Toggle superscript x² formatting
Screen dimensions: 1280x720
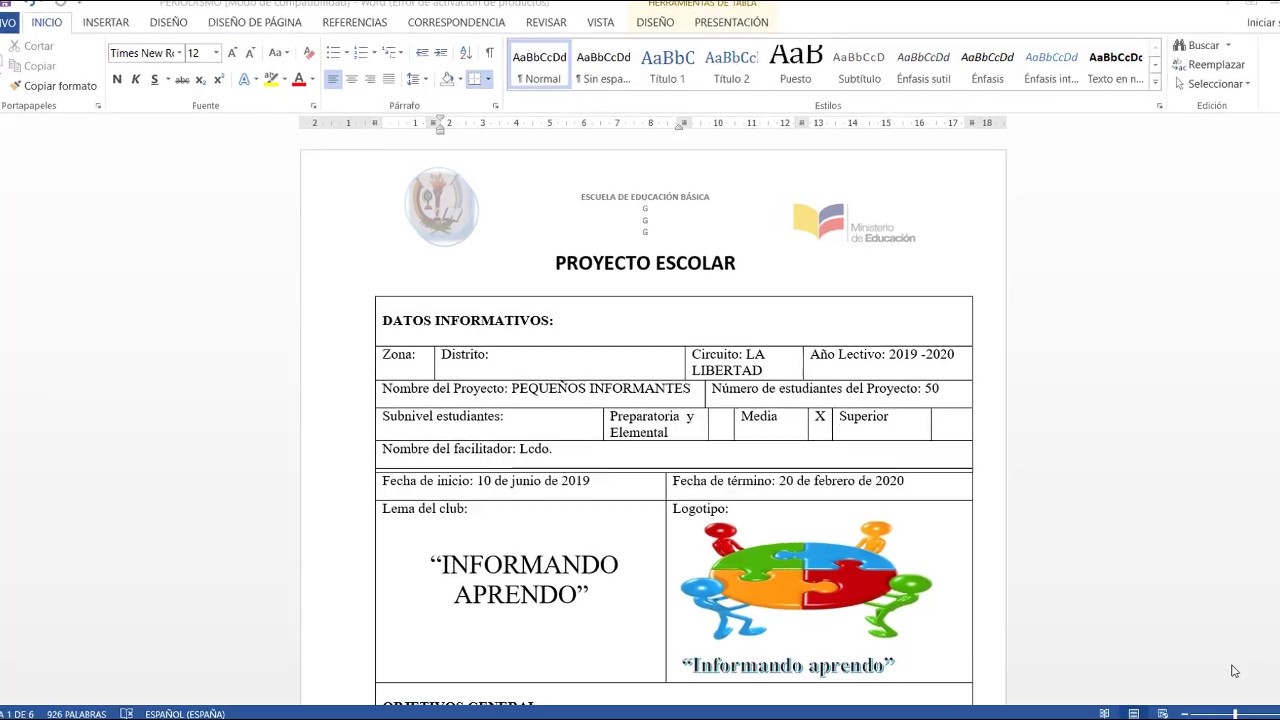(x=218, y=79)
